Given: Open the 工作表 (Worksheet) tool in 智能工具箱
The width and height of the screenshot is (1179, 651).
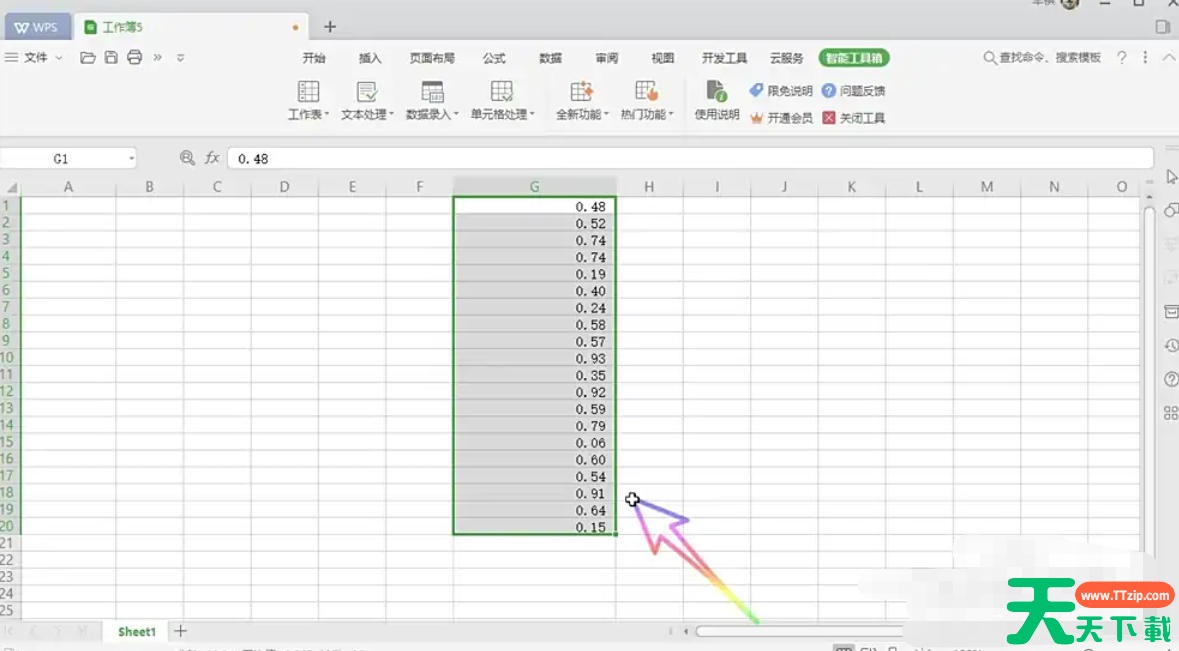Looking at the screenshot, I should tap(306, 99).
